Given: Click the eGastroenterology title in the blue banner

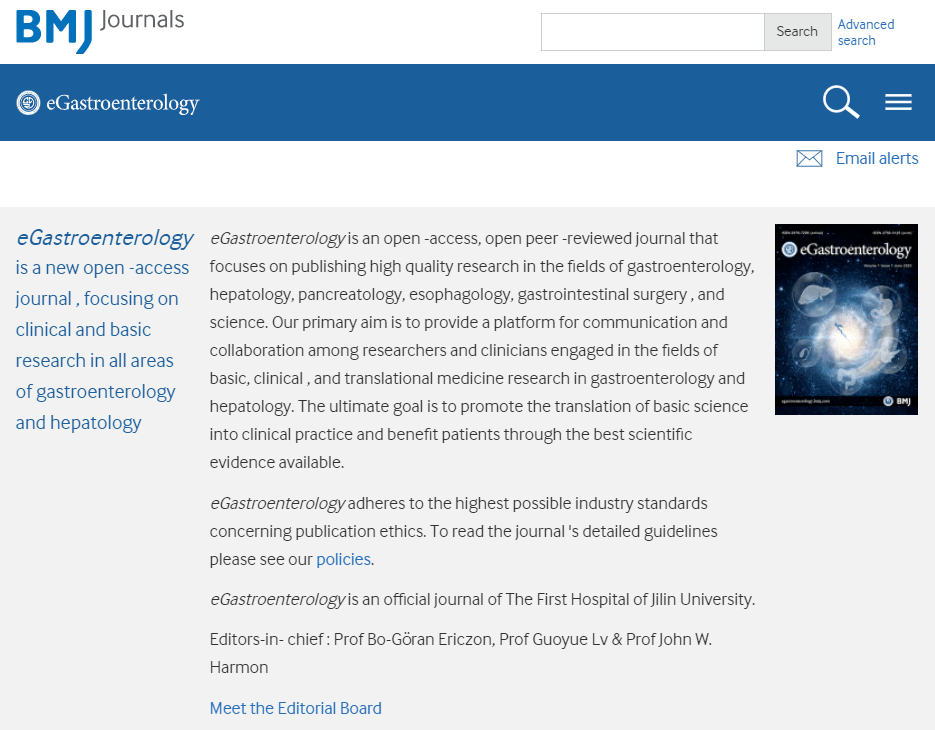Looking at the screenshot, I should pyautogui.click(x=122, y=103).
